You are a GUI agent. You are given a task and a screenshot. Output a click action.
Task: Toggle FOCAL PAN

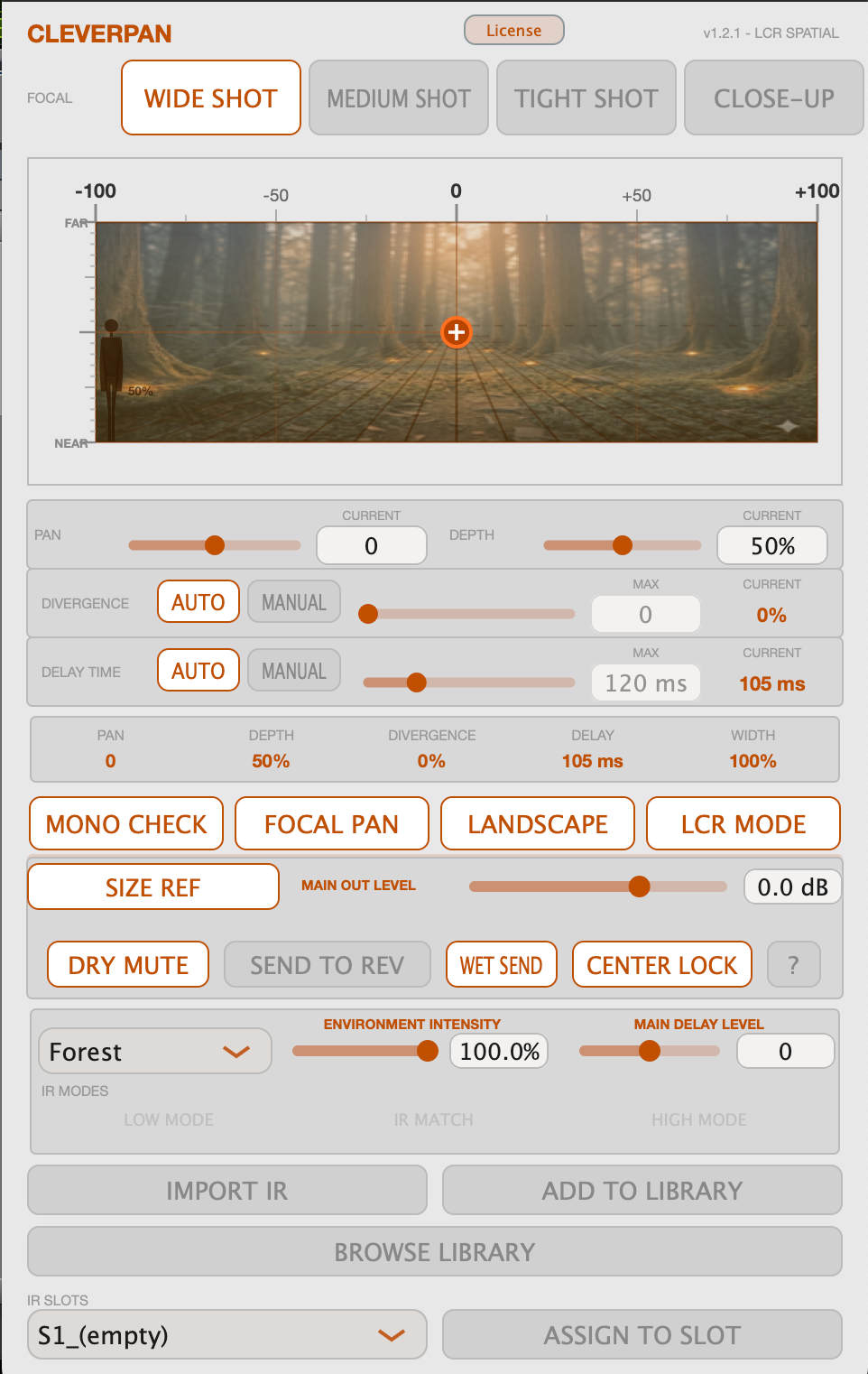coord(332,823)
